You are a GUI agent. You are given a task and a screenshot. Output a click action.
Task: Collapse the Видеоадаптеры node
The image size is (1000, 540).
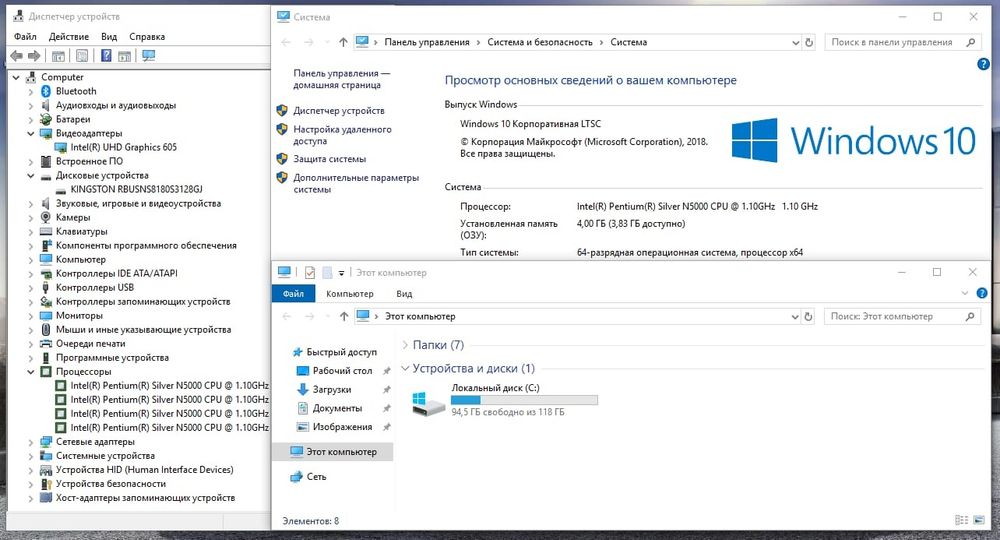pos(31,133)
